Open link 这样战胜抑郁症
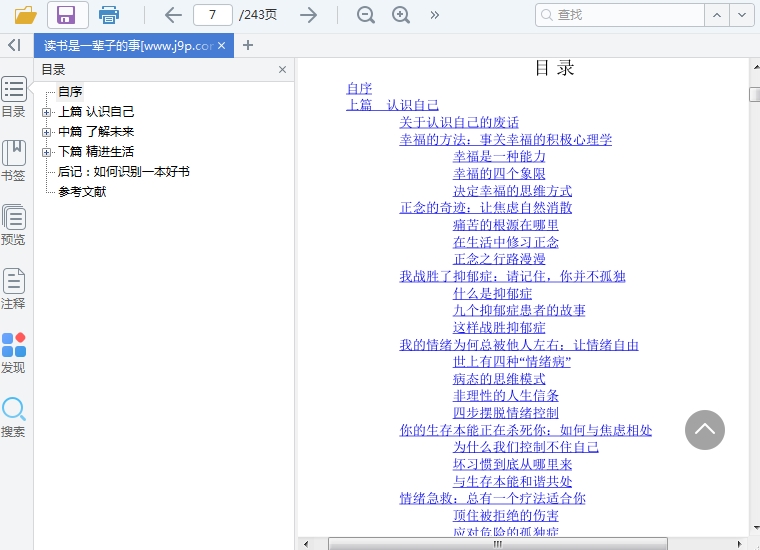This screenshot has height=550, width=760. 499,328
